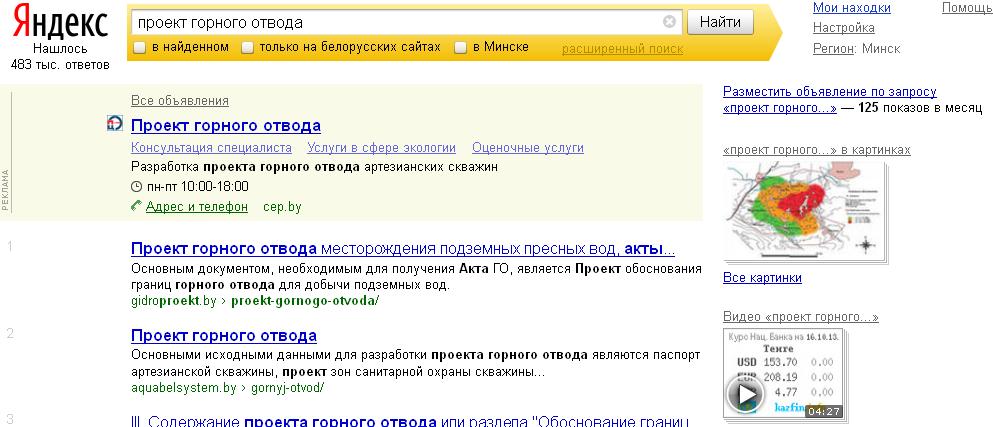This screenshot has height=427, width=993.
Task: Click the Найти button
Action: tap(720, 22)
